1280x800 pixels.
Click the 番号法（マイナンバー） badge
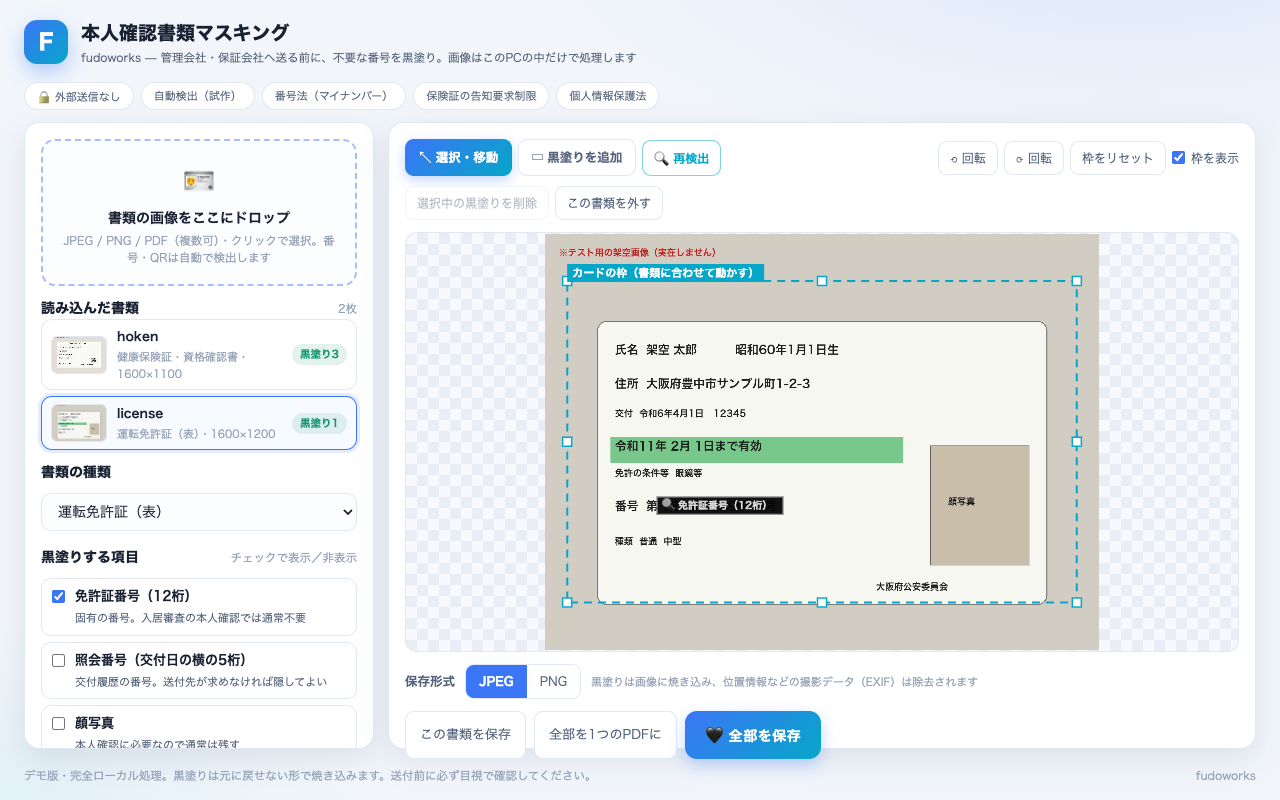click(x=334, y=96)
